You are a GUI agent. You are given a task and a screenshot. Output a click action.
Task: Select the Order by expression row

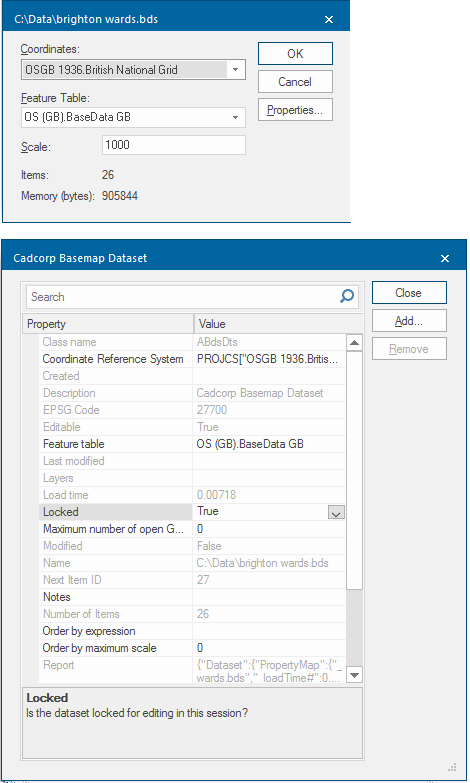pyautogui.click(x=192, y=631)
